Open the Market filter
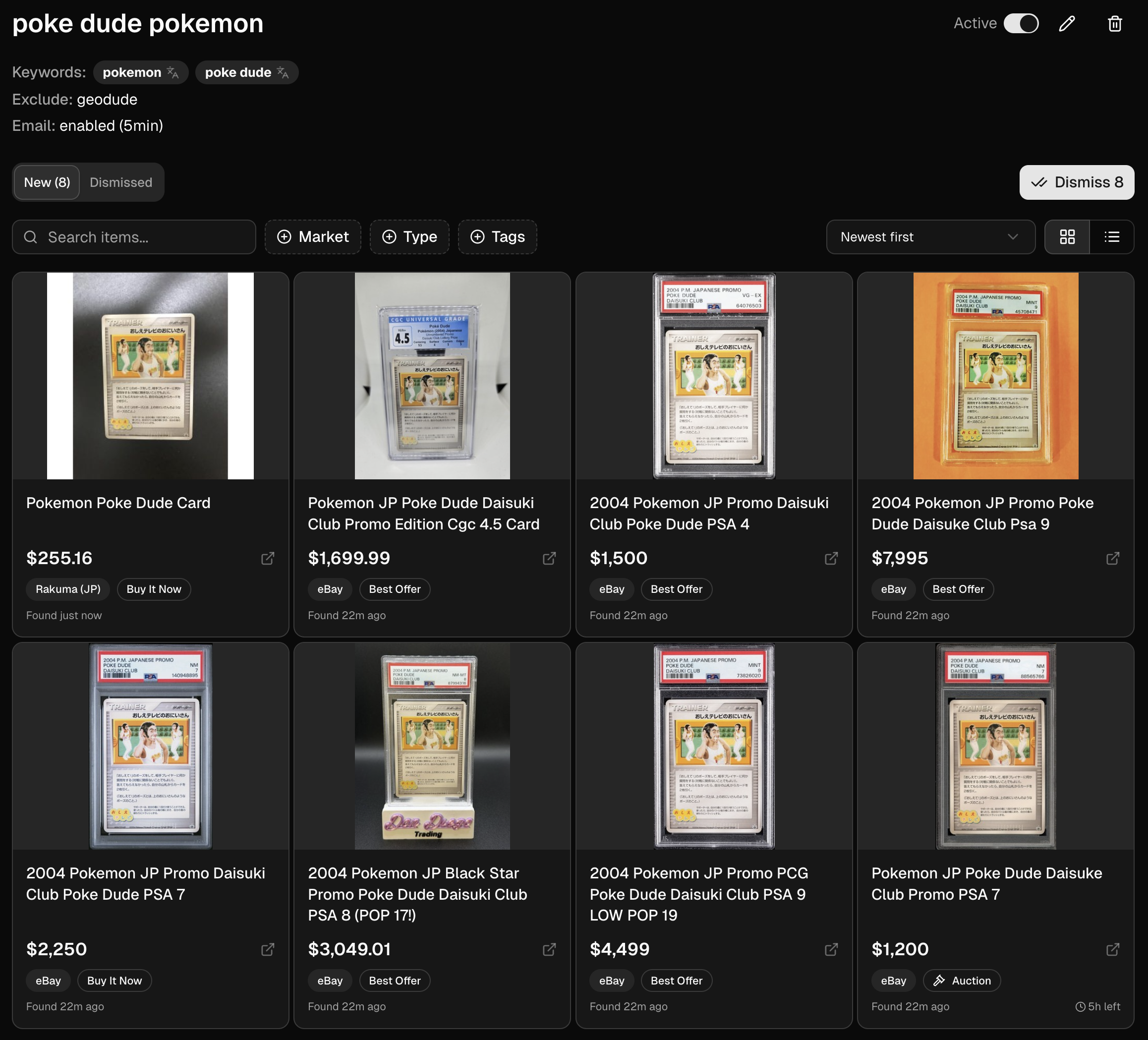 313,237
